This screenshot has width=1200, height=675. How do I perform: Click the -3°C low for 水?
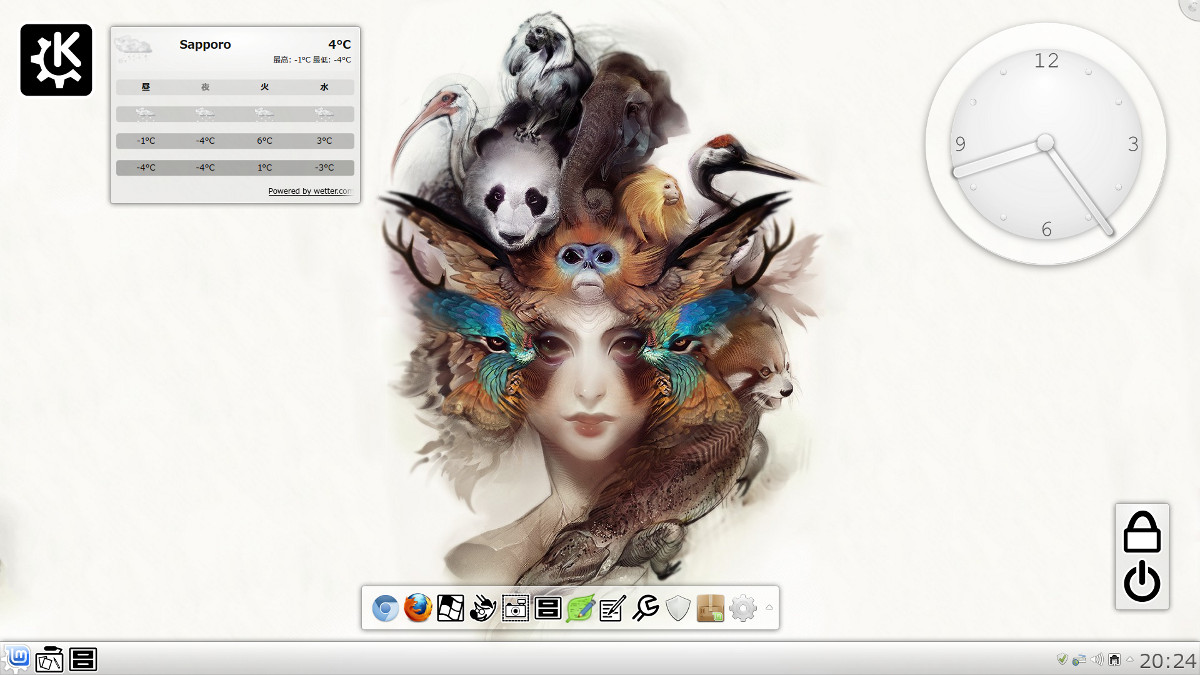point(324,168)
